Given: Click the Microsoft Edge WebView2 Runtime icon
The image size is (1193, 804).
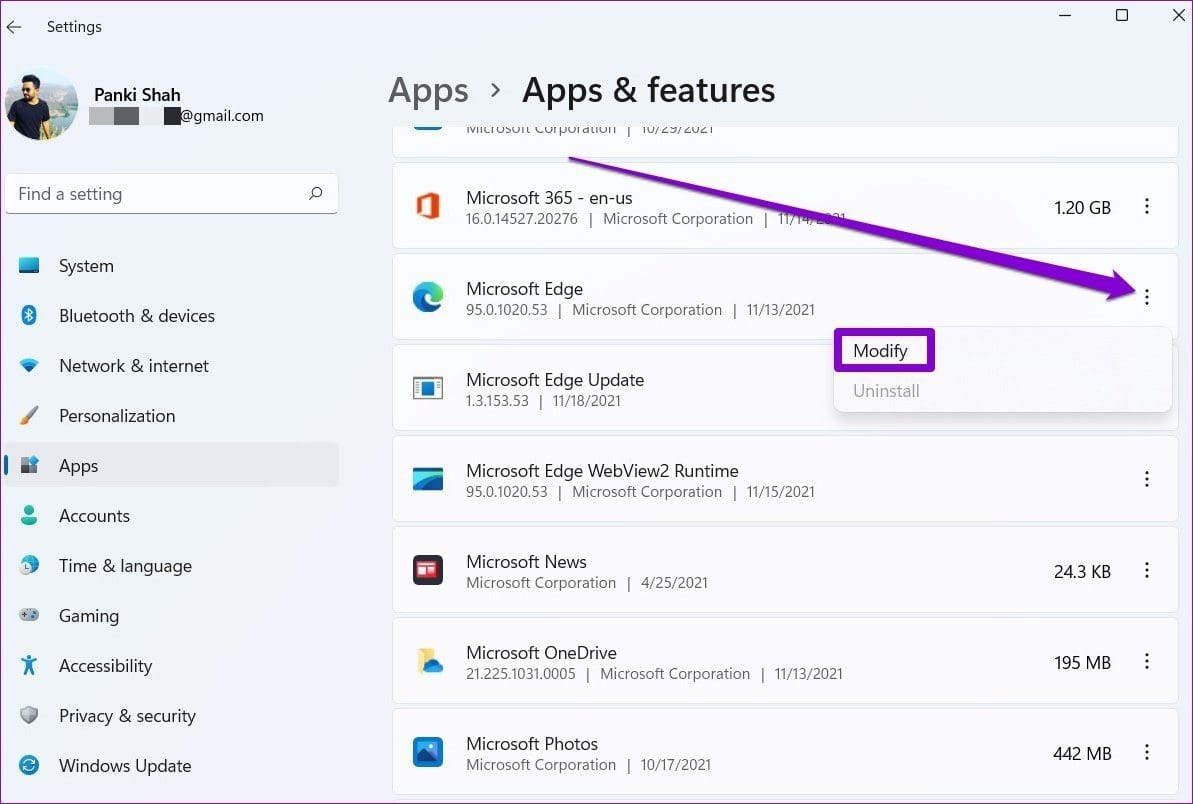Looking at the screenshot, I should pyautogui.click(x=428, y=478).
